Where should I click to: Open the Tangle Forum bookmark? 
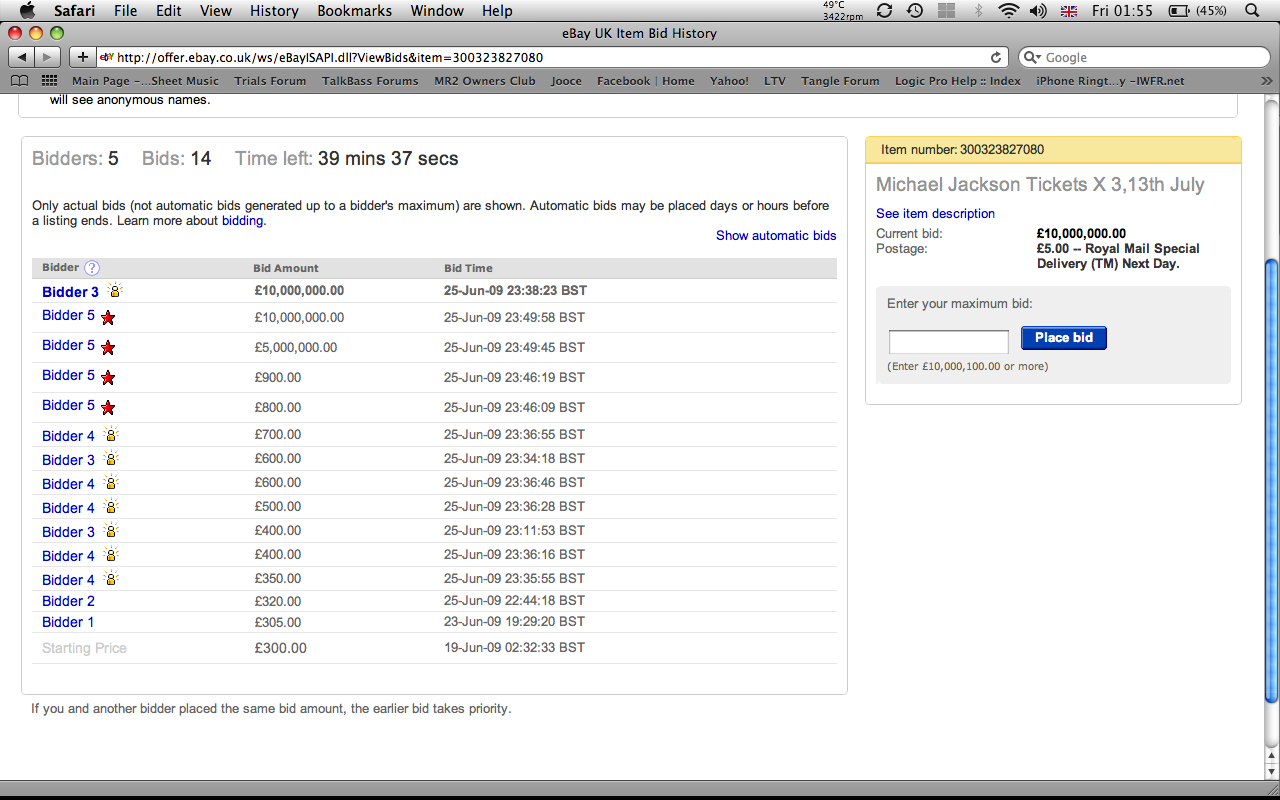point(840,81)
